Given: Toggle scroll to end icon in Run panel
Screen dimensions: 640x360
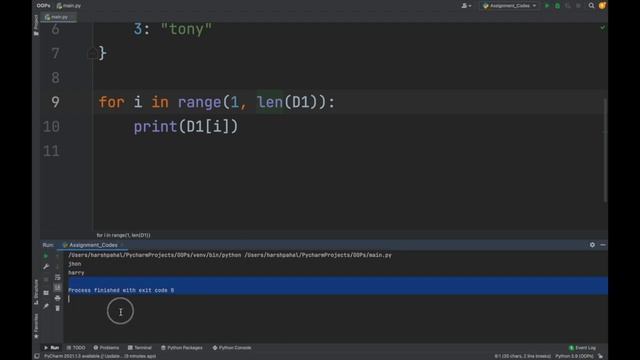Looking at the screenshot, I should coord(58,288).
